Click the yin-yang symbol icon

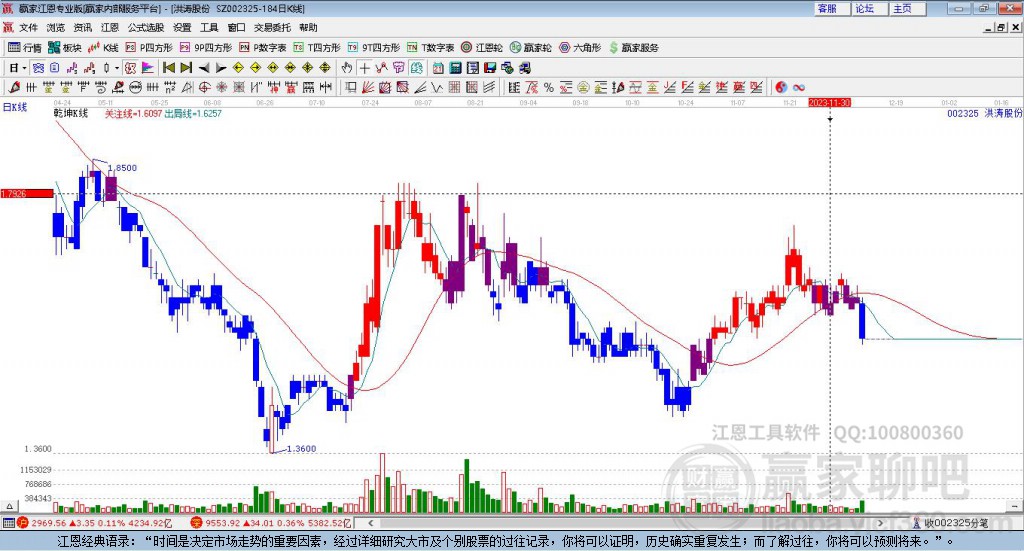click(781, 87)
